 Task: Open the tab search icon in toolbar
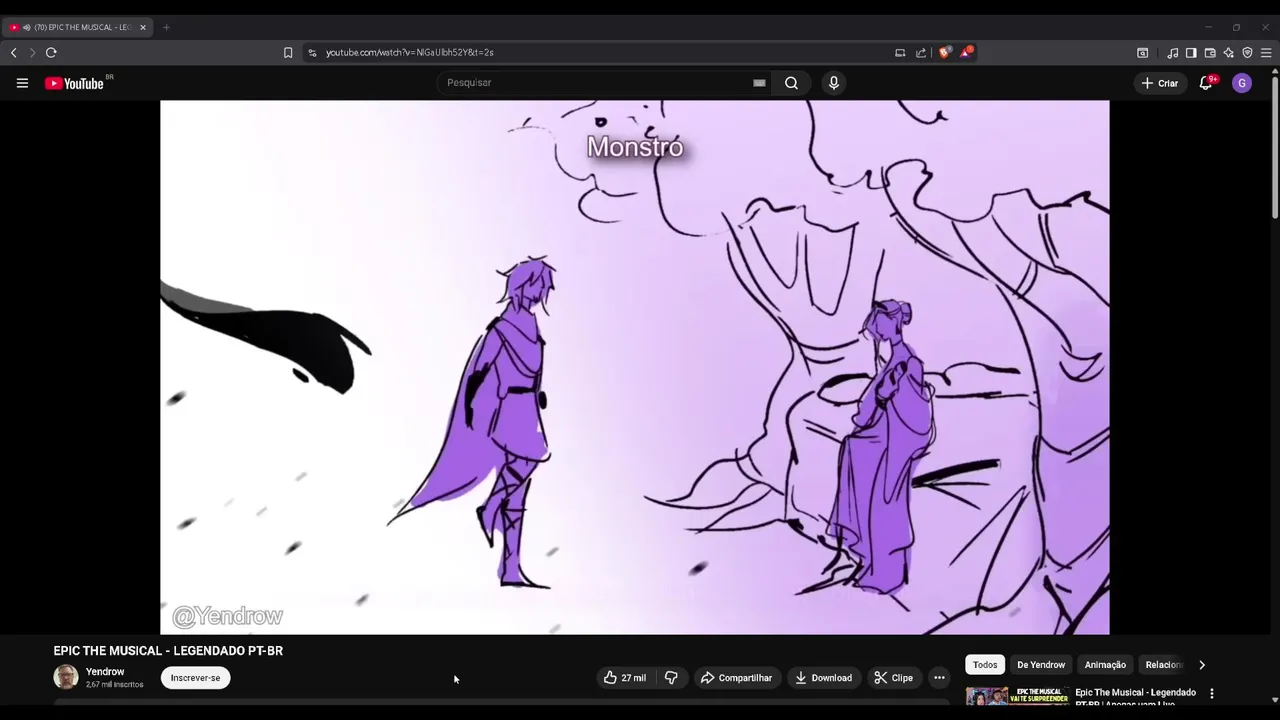point(1143,52)
